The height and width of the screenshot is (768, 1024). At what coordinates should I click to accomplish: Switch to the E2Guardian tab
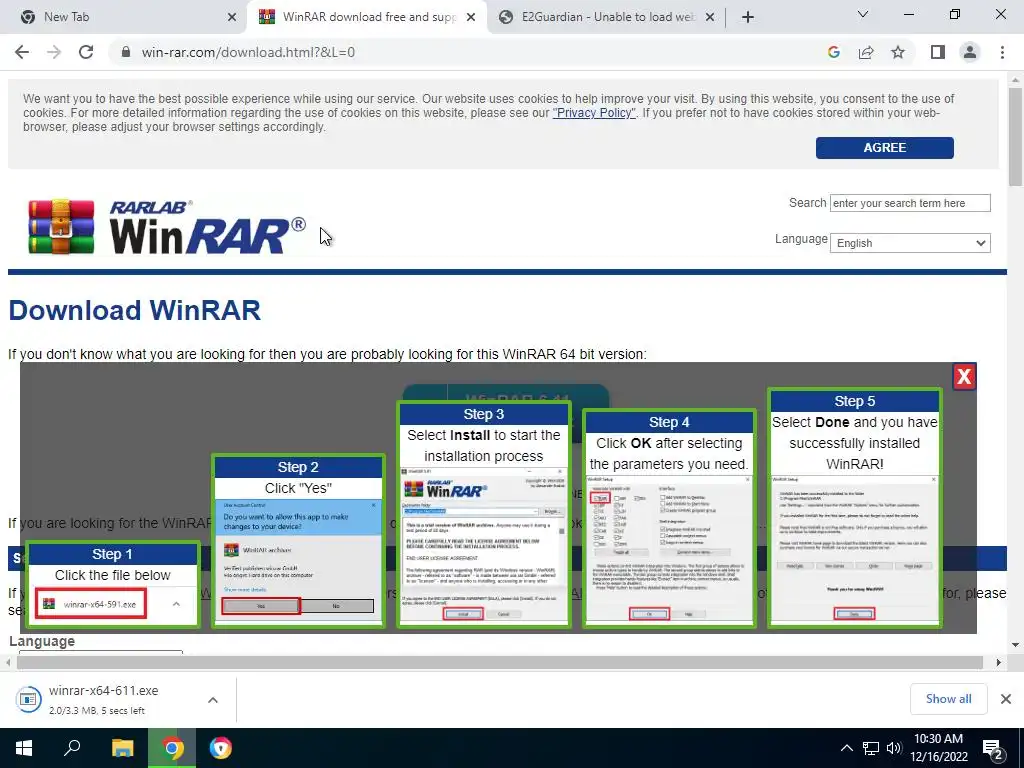[608, 17]
